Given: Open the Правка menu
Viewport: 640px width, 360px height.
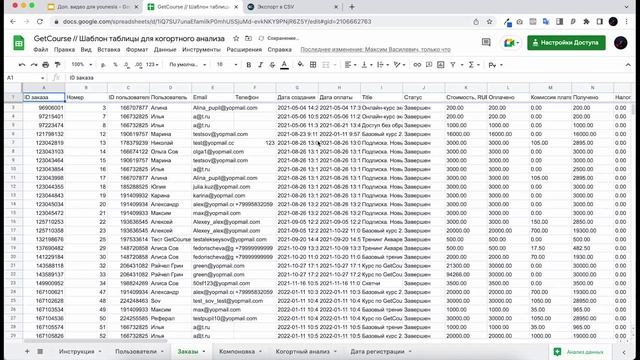Looking at the screenshot, I should (64, 49).
